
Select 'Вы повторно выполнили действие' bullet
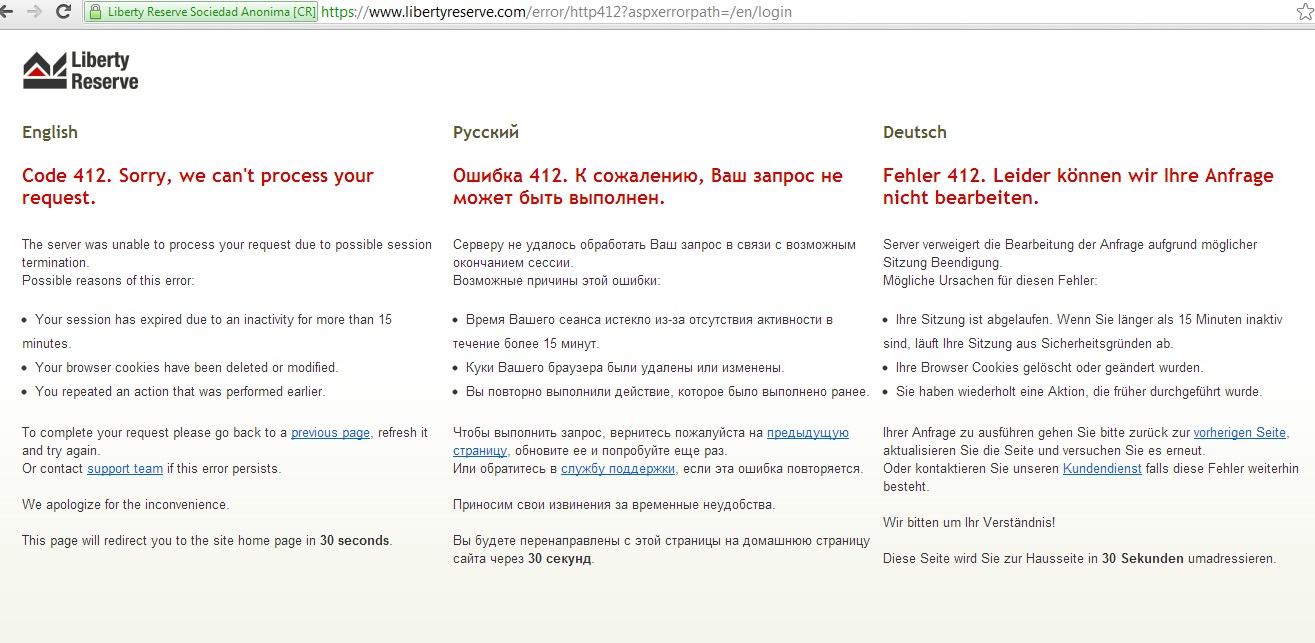pos(667,392)
